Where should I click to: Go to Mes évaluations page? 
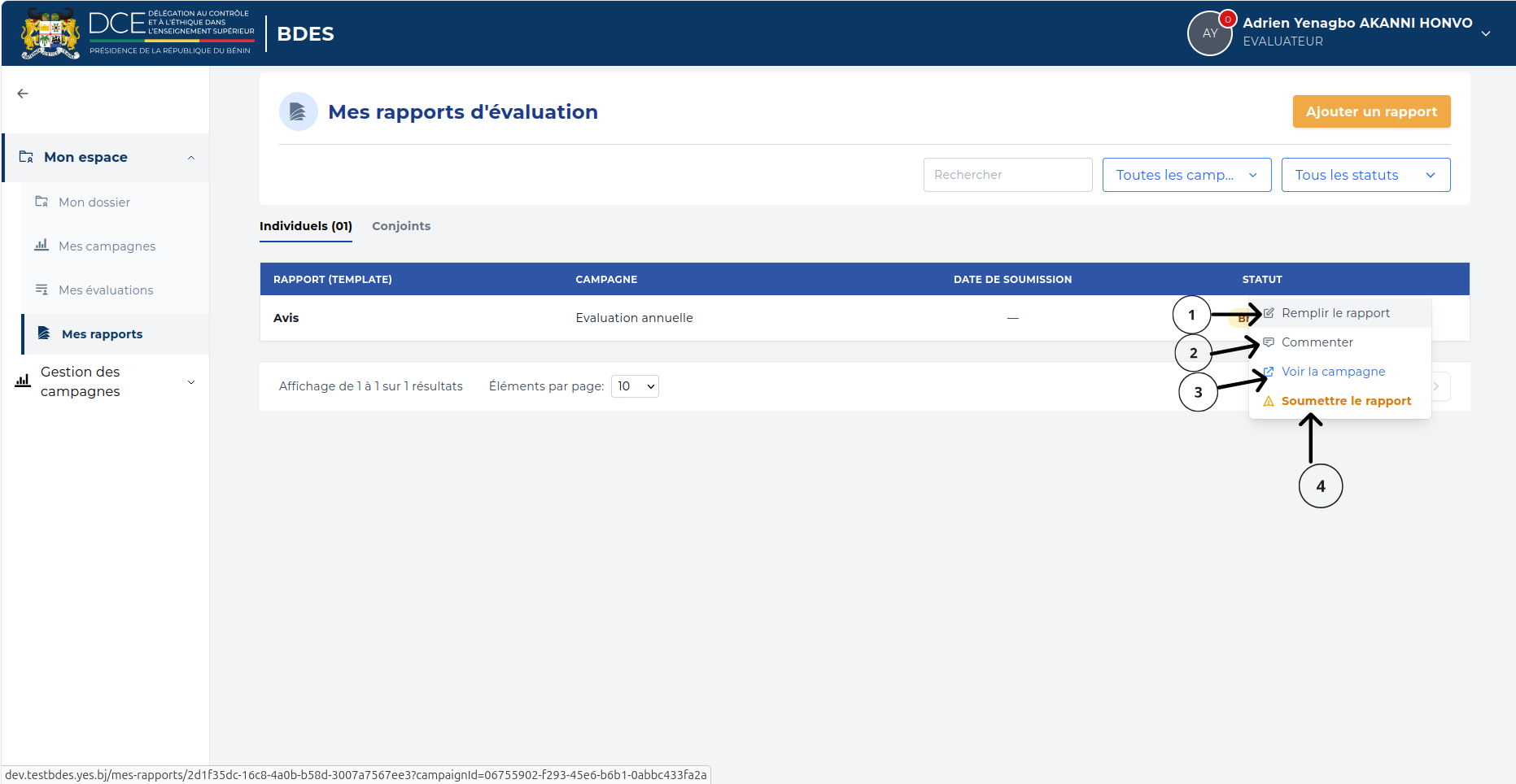[106, 290]
